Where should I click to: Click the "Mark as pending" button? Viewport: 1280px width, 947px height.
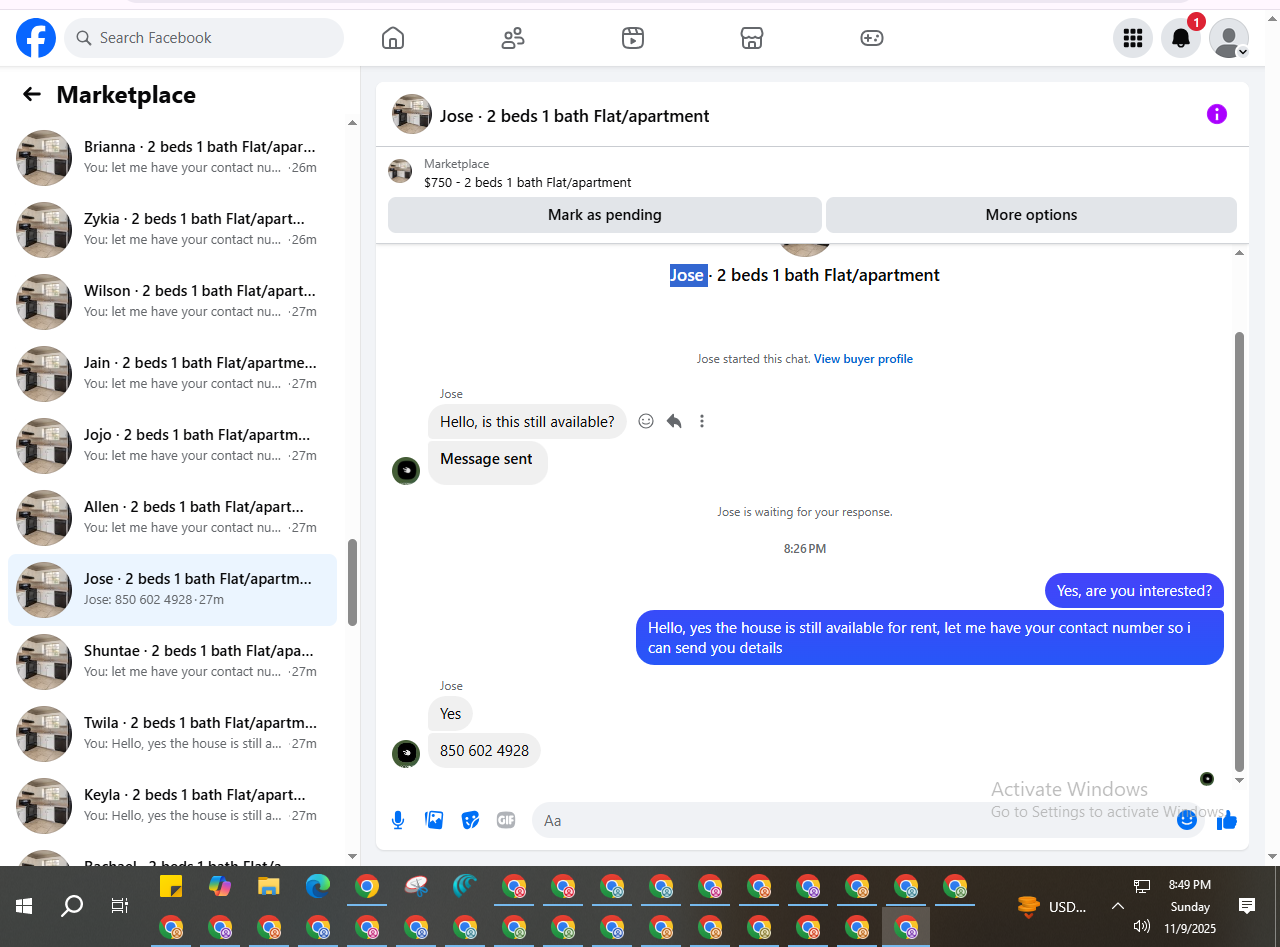(605, 215)
